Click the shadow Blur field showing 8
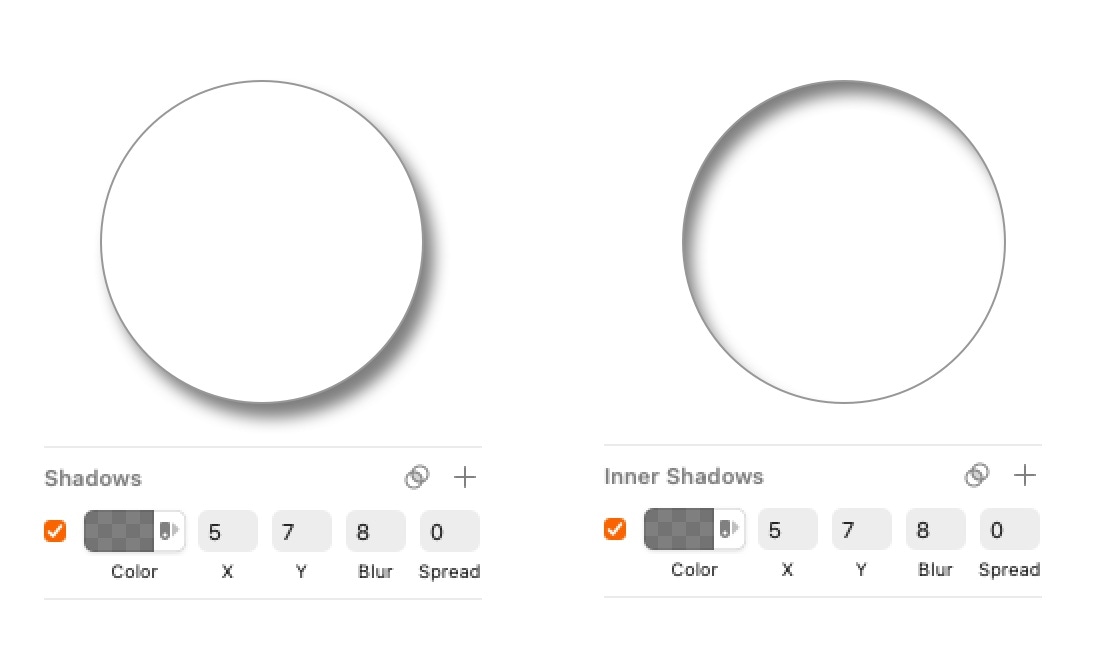 [375, 531]
